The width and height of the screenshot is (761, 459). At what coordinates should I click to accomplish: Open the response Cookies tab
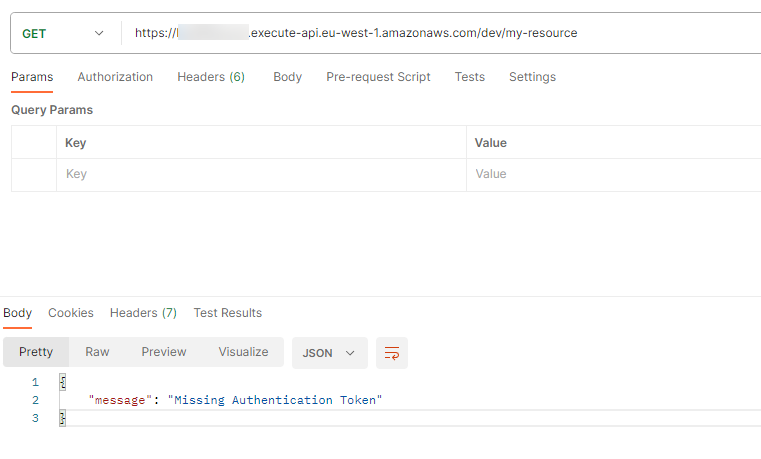(x=71, y=313)
